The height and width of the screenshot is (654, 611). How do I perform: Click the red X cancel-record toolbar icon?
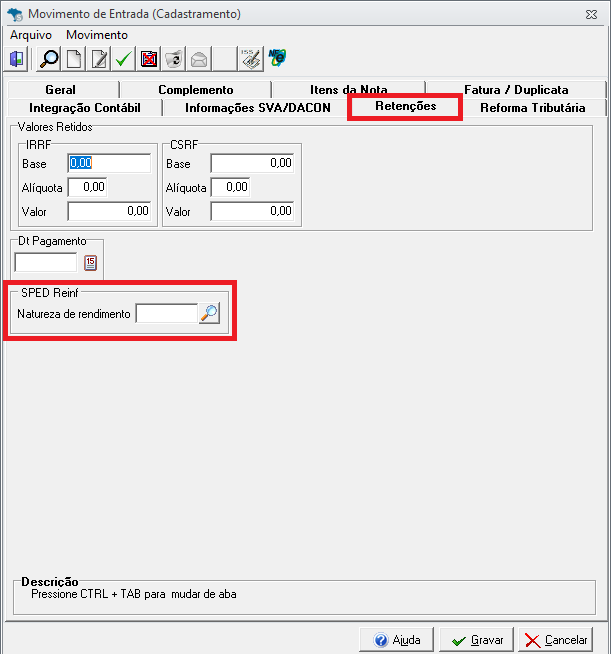click(149, 59)
